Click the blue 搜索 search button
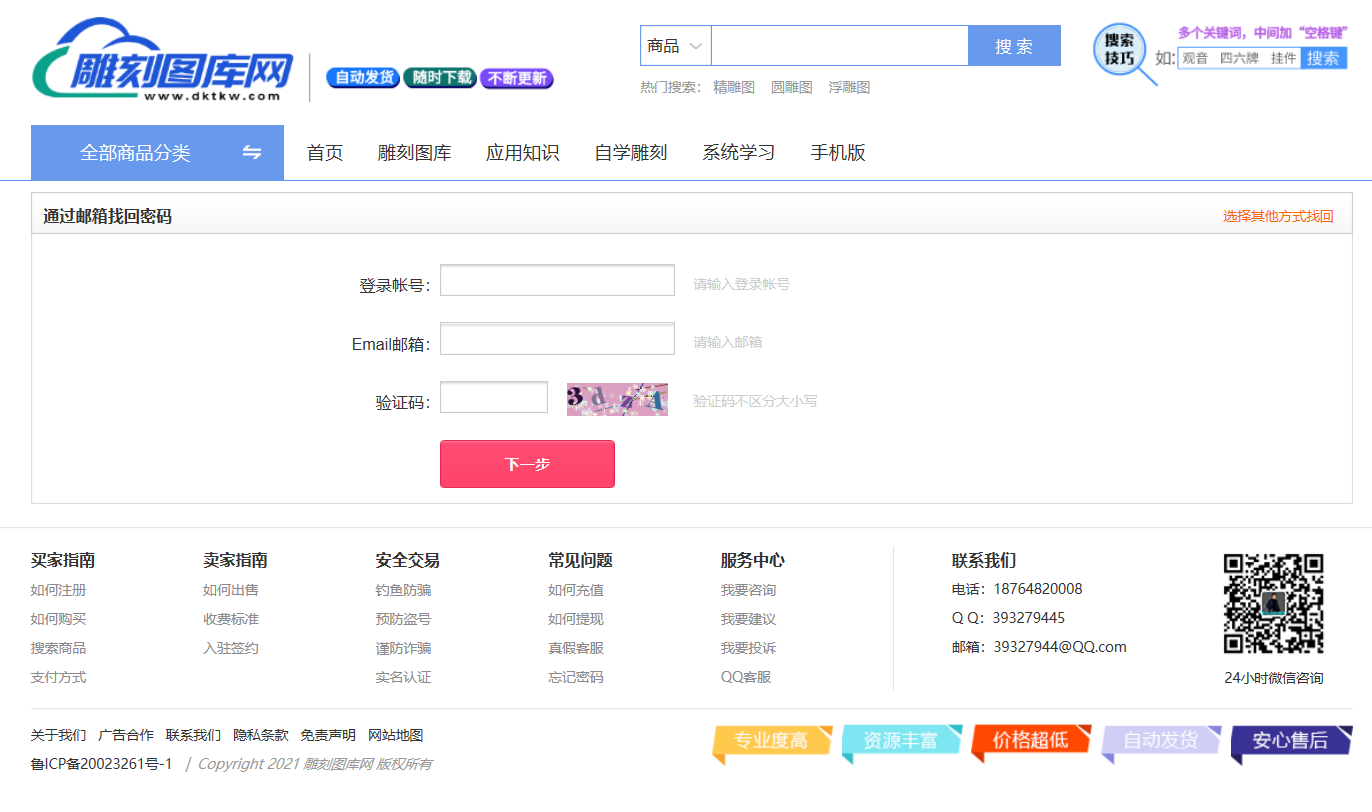Screen dimensions: 1372x812 point(1014,46)
